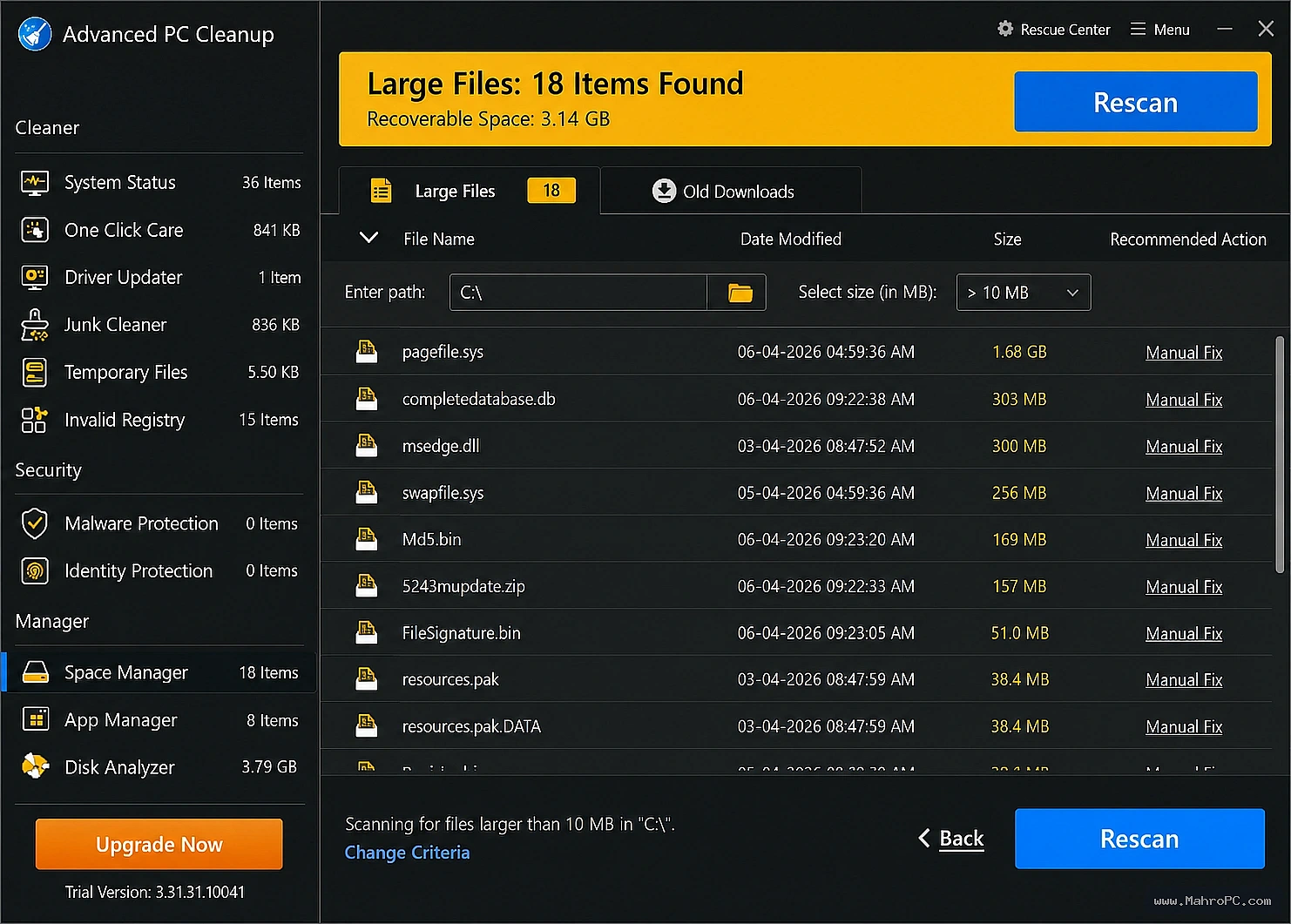Click the file list vertical scrollbar
1291x924 pixels.
pyautogui.click(x=1280, y=455)
